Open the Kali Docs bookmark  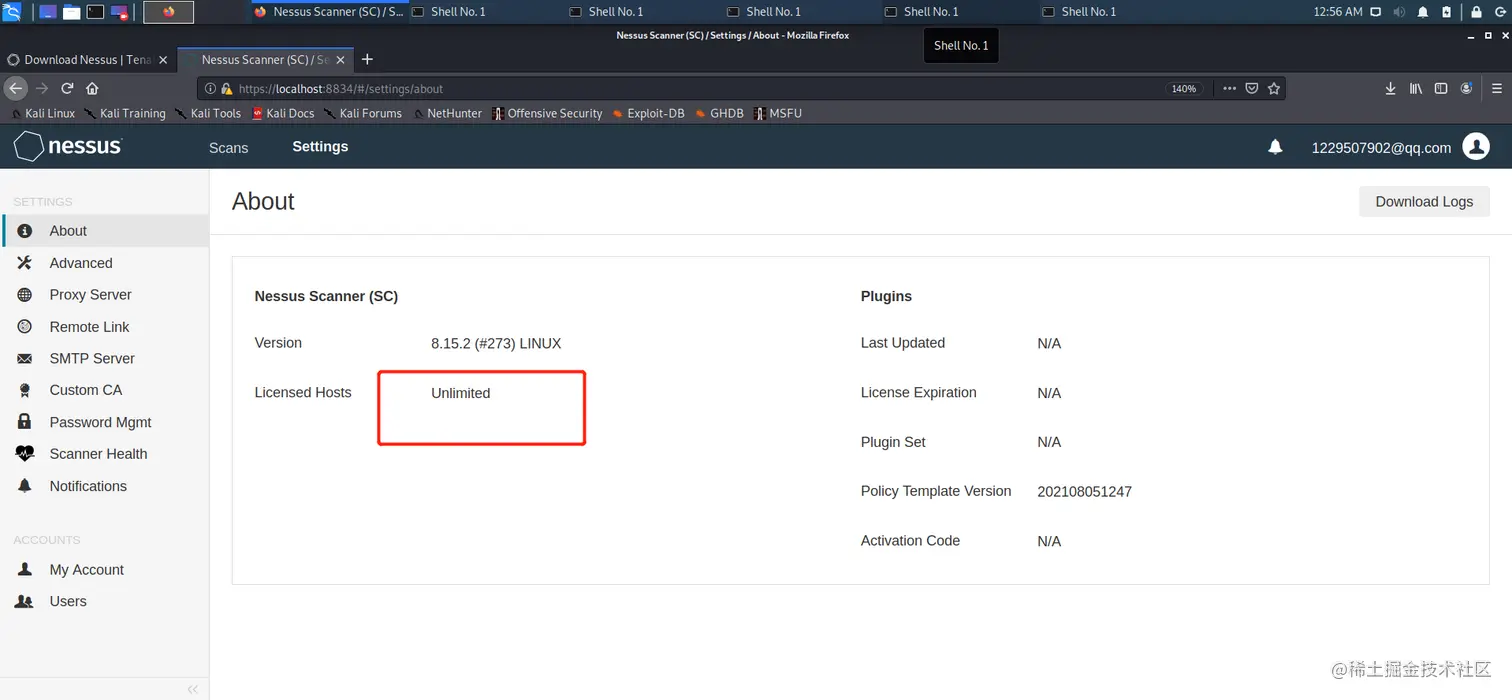tap(284, 113)
